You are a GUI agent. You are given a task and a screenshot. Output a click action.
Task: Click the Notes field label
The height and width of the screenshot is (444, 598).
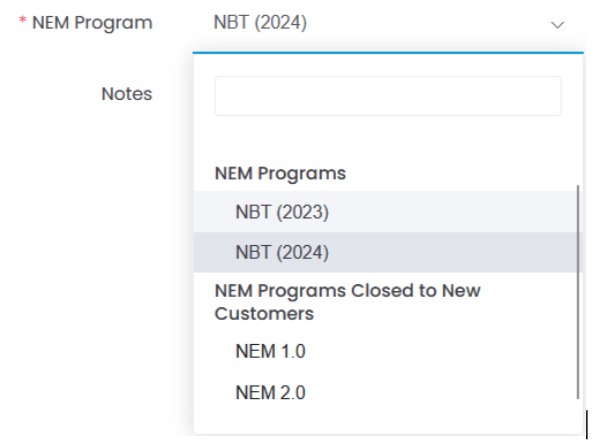pyautogui.click(x=127, y=94)
